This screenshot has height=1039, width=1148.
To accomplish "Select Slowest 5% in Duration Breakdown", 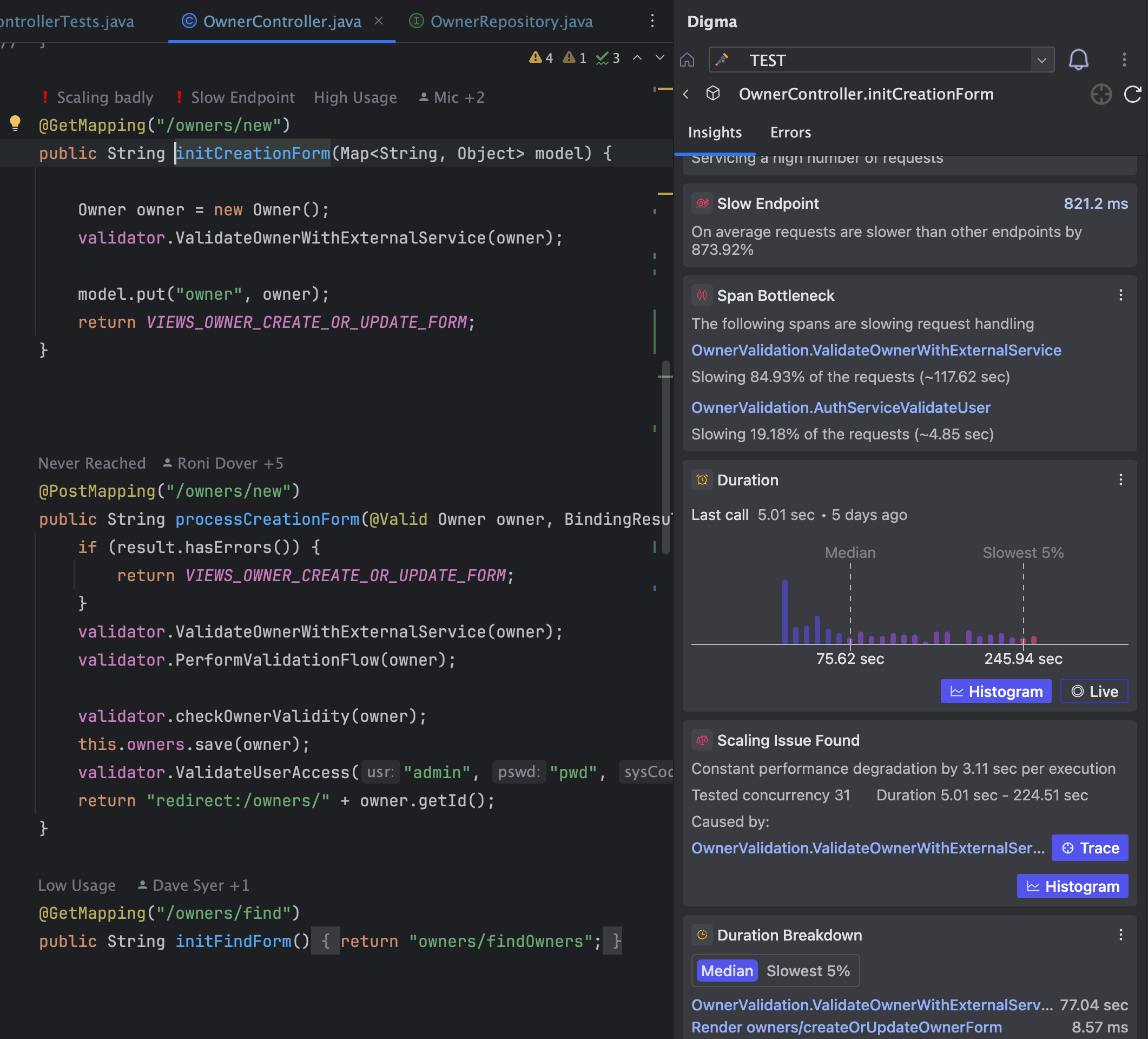I will (808, 971).
